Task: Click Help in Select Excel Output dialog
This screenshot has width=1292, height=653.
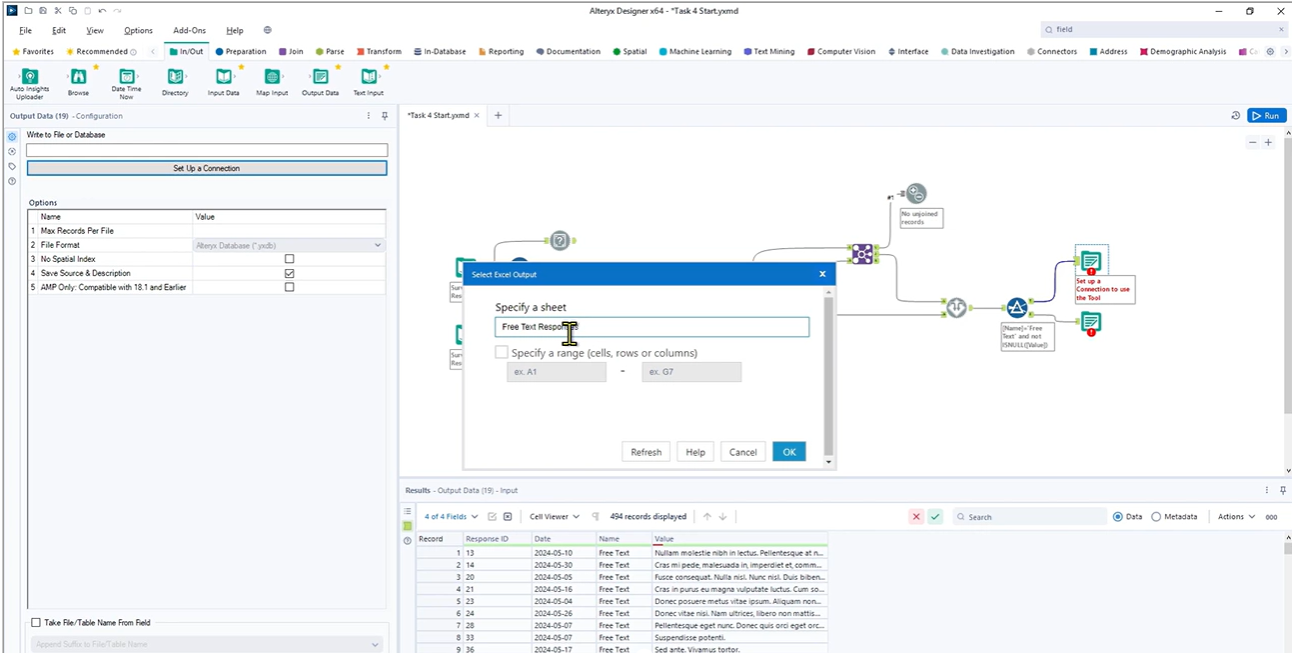Action: (x=695, y=452)
